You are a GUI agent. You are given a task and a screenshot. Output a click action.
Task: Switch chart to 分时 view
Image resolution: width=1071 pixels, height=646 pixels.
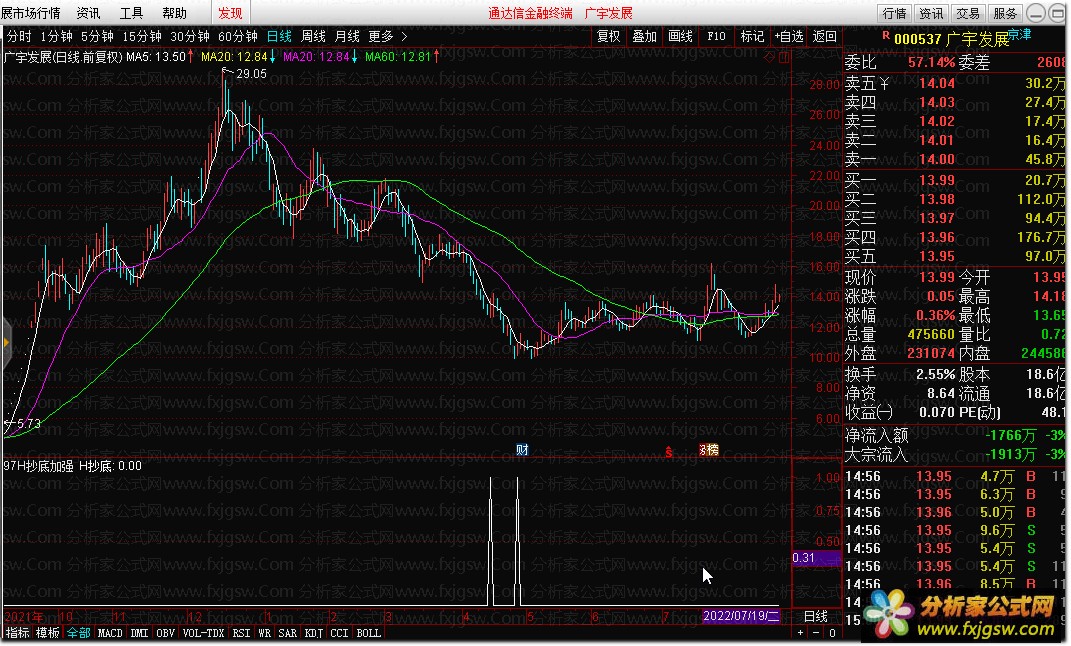[x=19, y=36]
